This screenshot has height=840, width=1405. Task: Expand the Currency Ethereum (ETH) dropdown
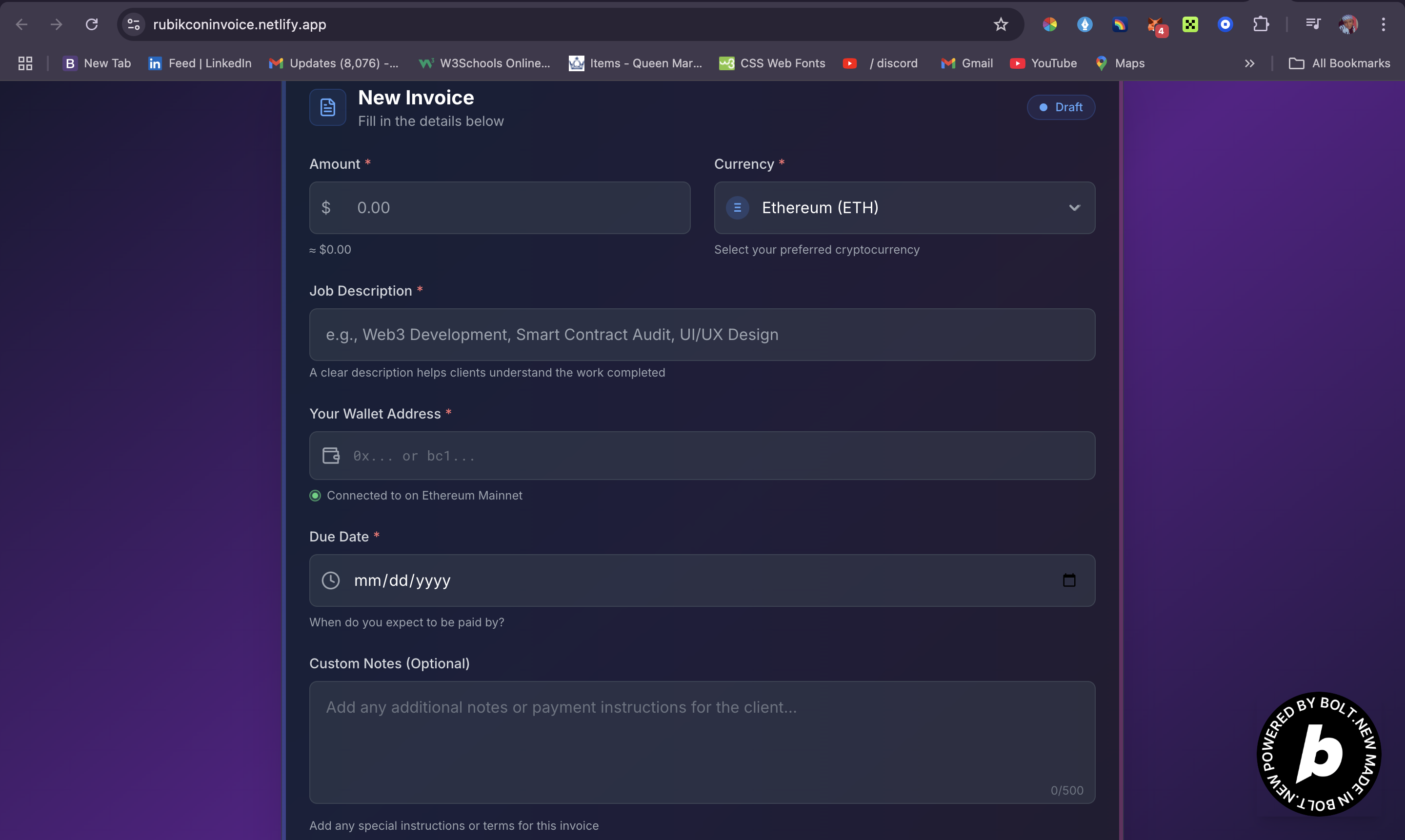904,208
